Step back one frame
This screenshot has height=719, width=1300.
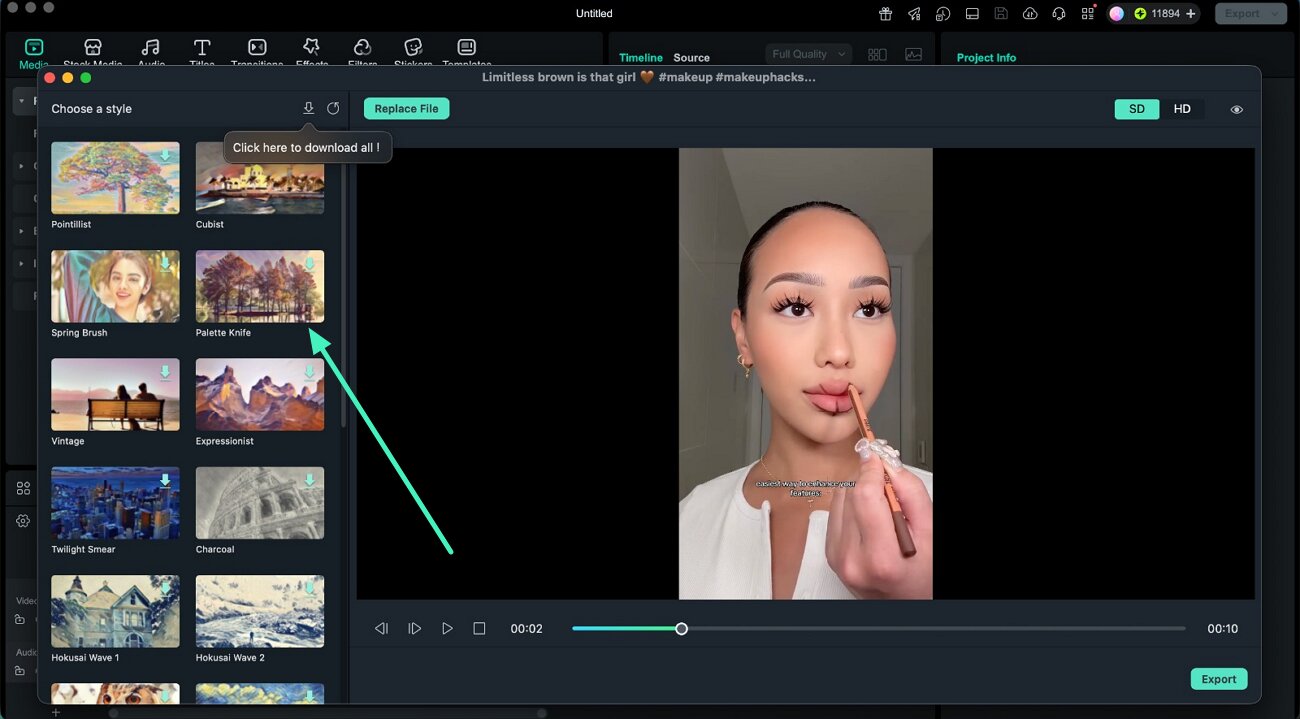(381, 629)
